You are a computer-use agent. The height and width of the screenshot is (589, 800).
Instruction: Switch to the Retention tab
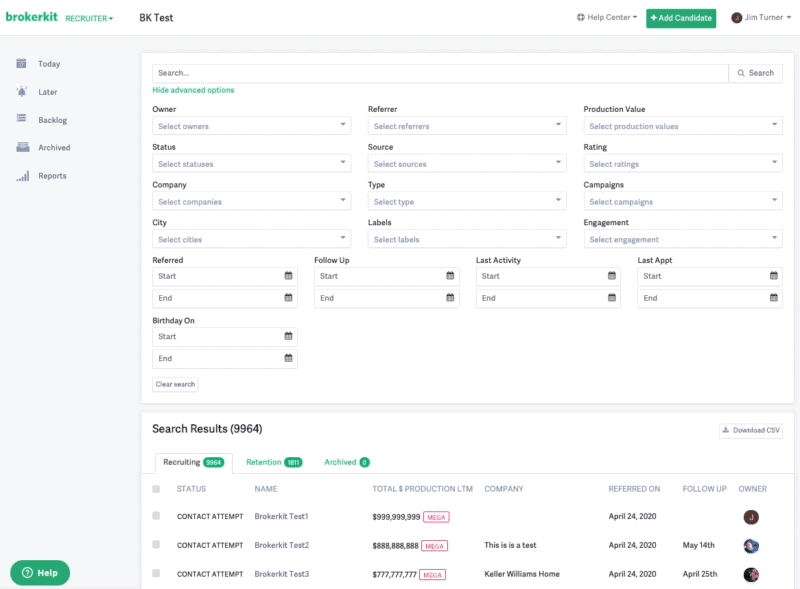pyautogui.click(x=274, y=462)
